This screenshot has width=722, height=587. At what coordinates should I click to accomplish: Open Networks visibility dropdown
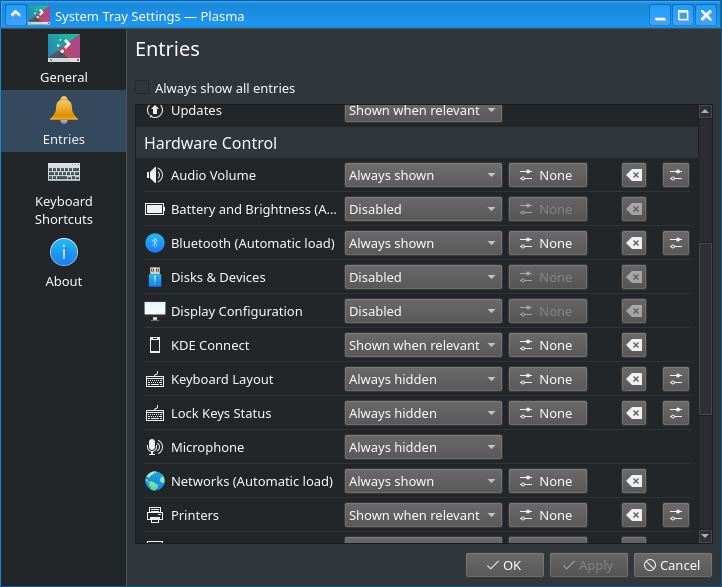[x=423, y=481]
